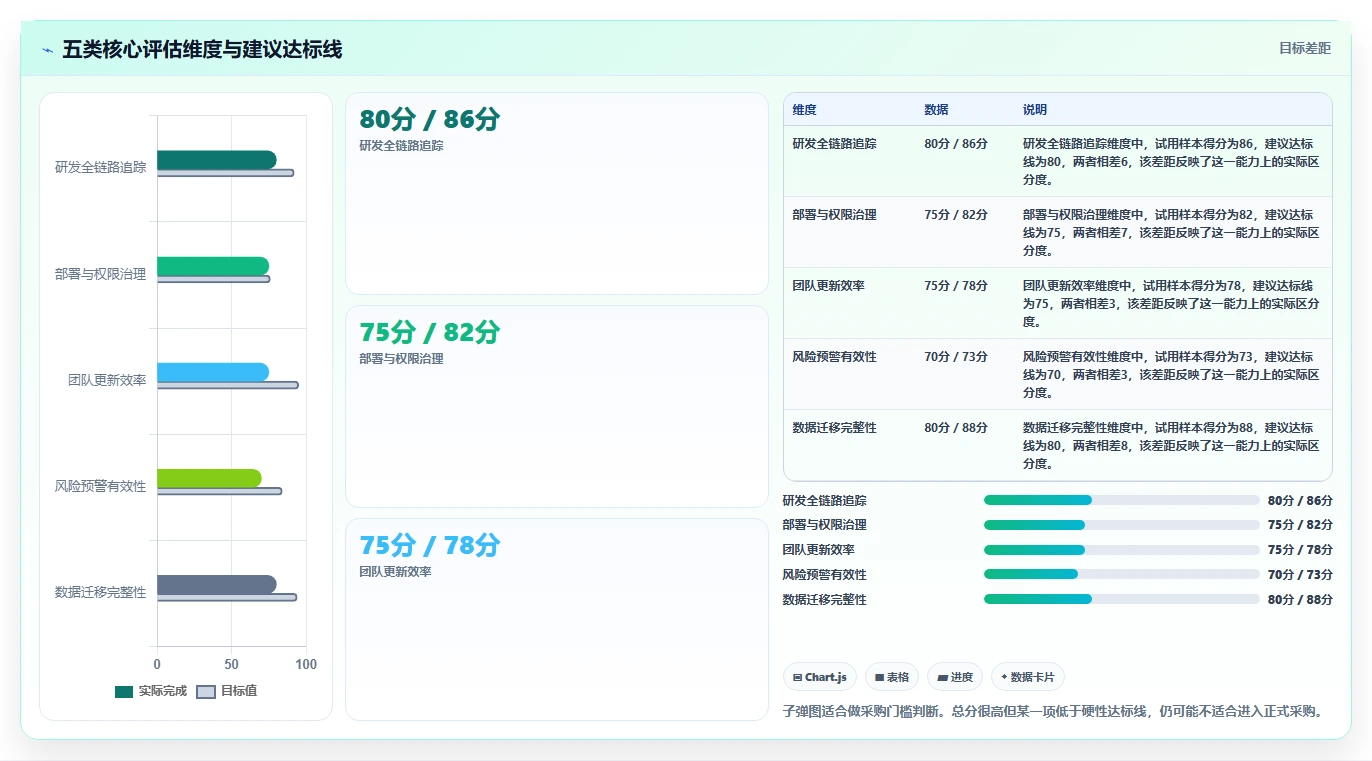
Task: Click the 风险预警有效性 progress bar
Action: [x=1122, y=574]
